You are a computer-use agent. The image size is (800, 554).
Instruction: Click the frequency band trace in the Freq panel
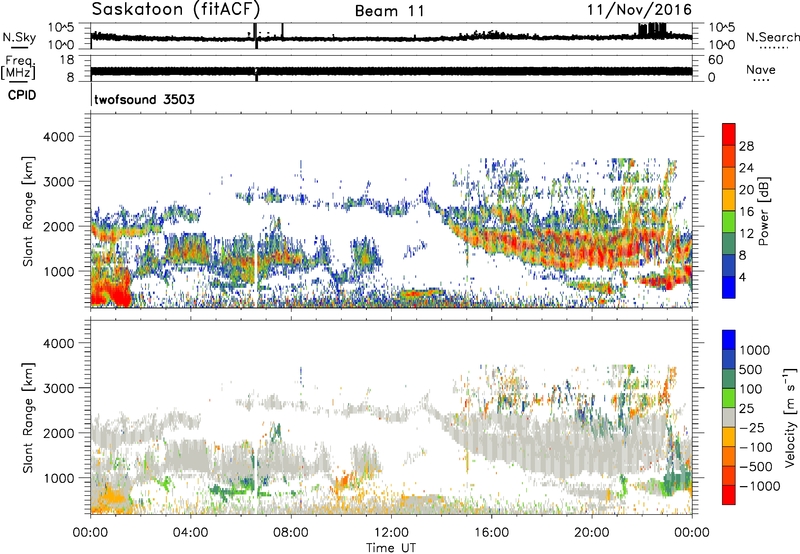click(391, 71)
